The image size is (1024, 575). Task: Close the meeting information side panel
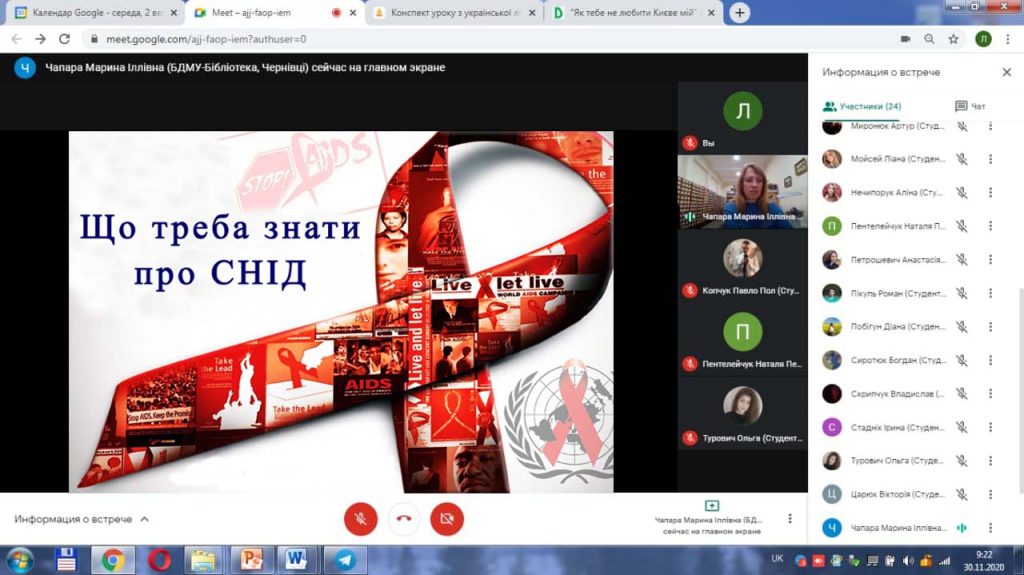(1006, 72)
